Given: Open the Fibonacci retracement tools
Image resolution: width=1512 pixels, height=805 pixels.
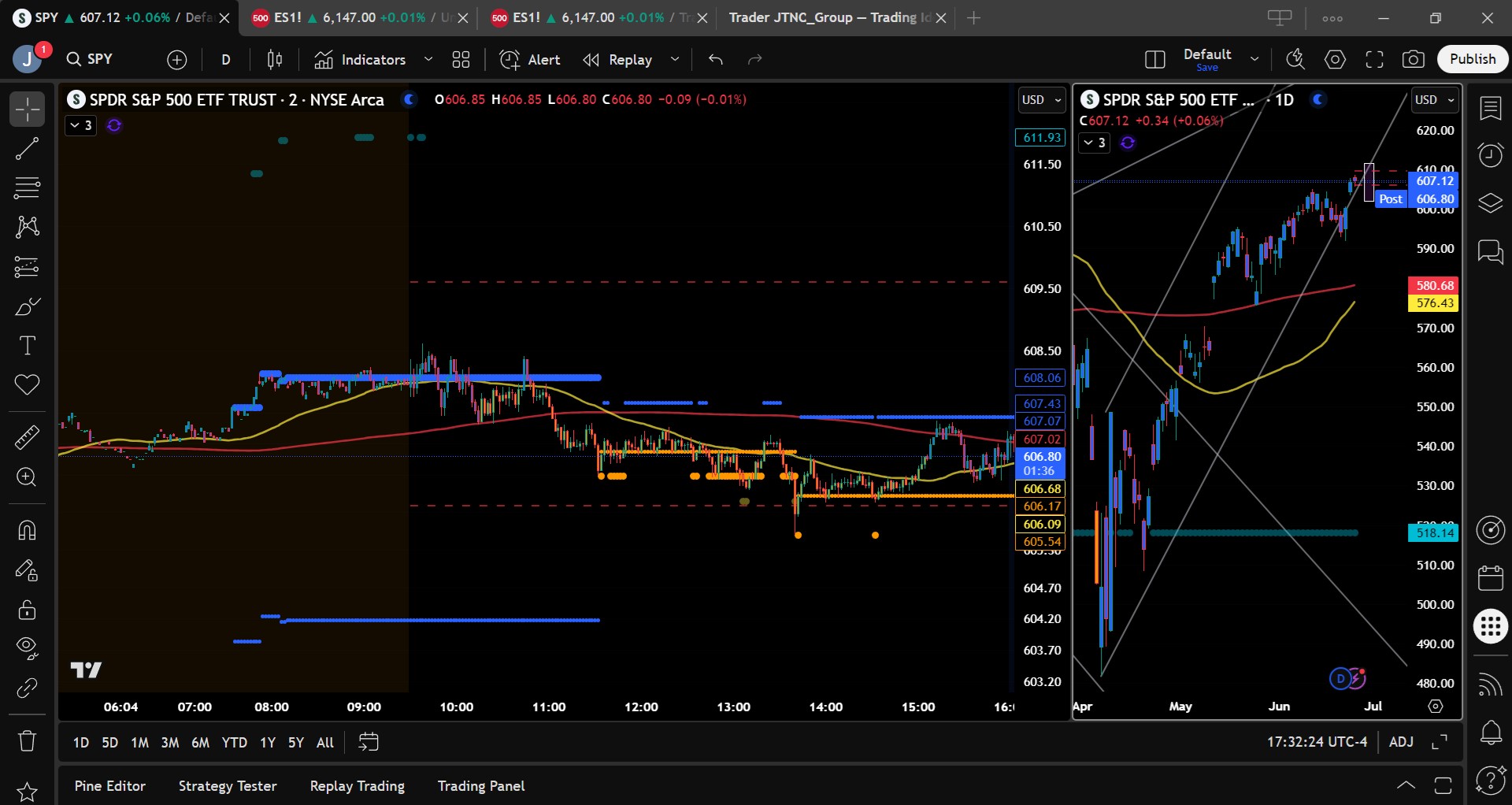Looking at the screenshot, I should pyautogui.click(x=27, y=187).
